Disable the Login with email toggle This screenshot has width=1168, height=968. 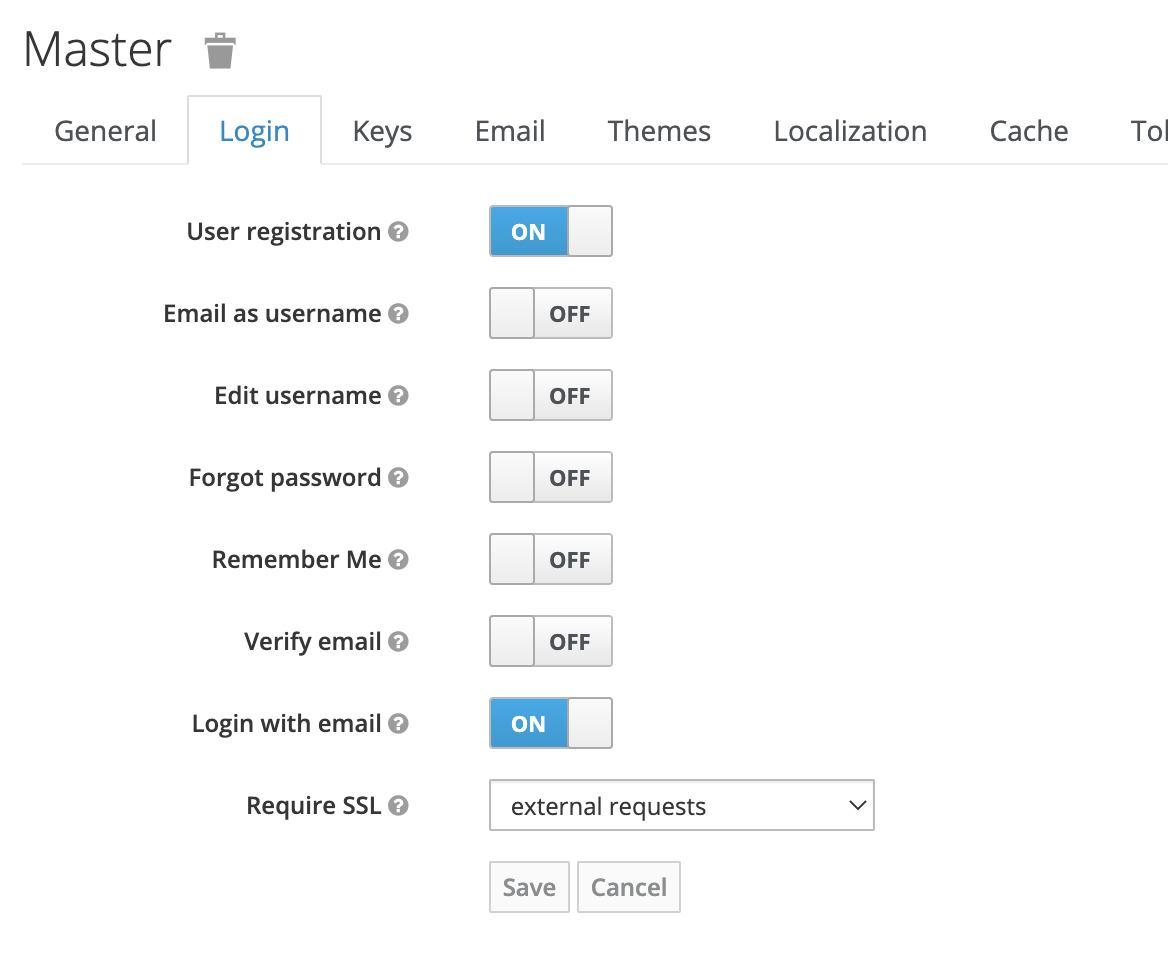tap(550, 724)
